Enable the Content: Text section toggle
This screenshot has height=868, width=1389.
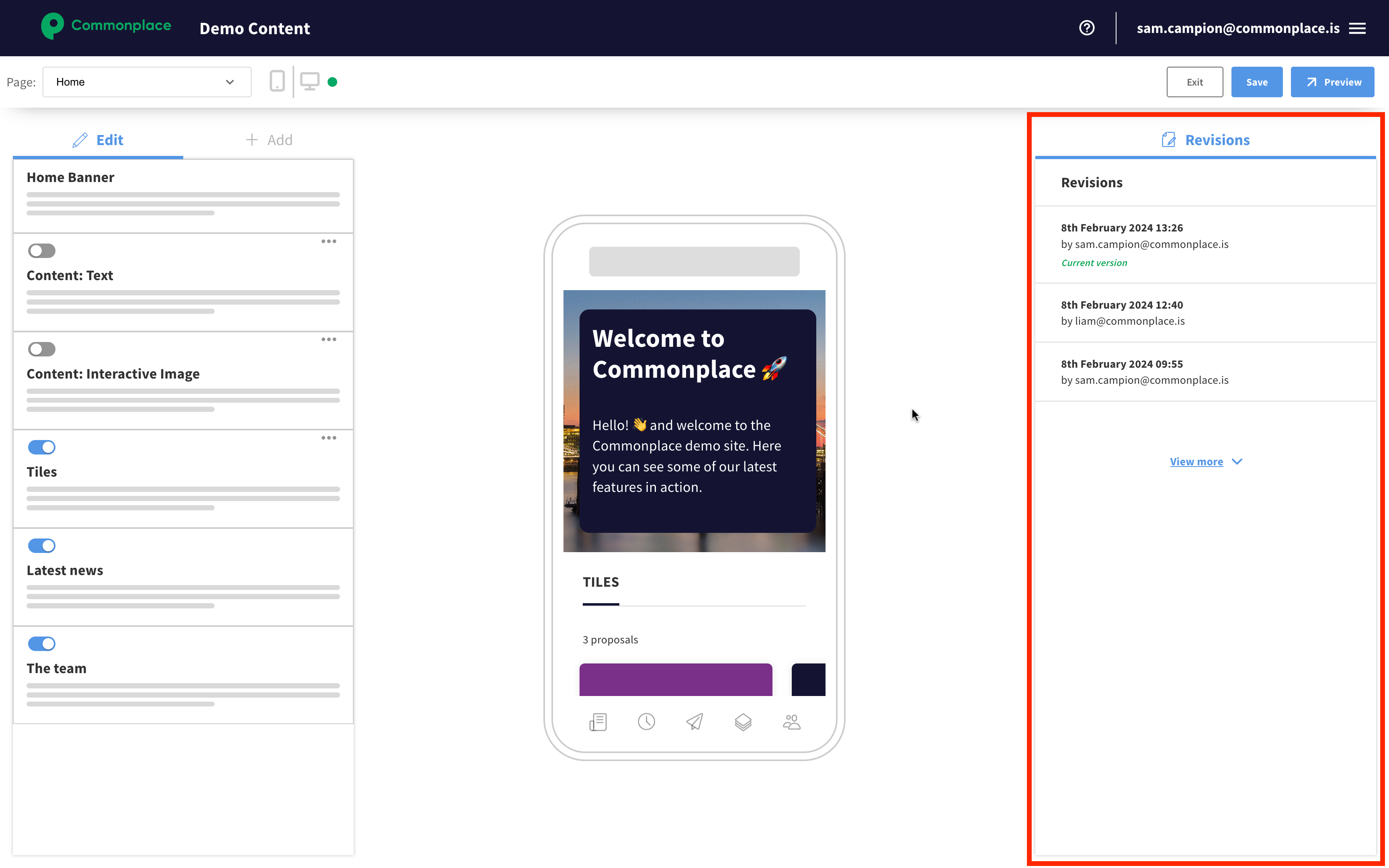tap(41, 251)
